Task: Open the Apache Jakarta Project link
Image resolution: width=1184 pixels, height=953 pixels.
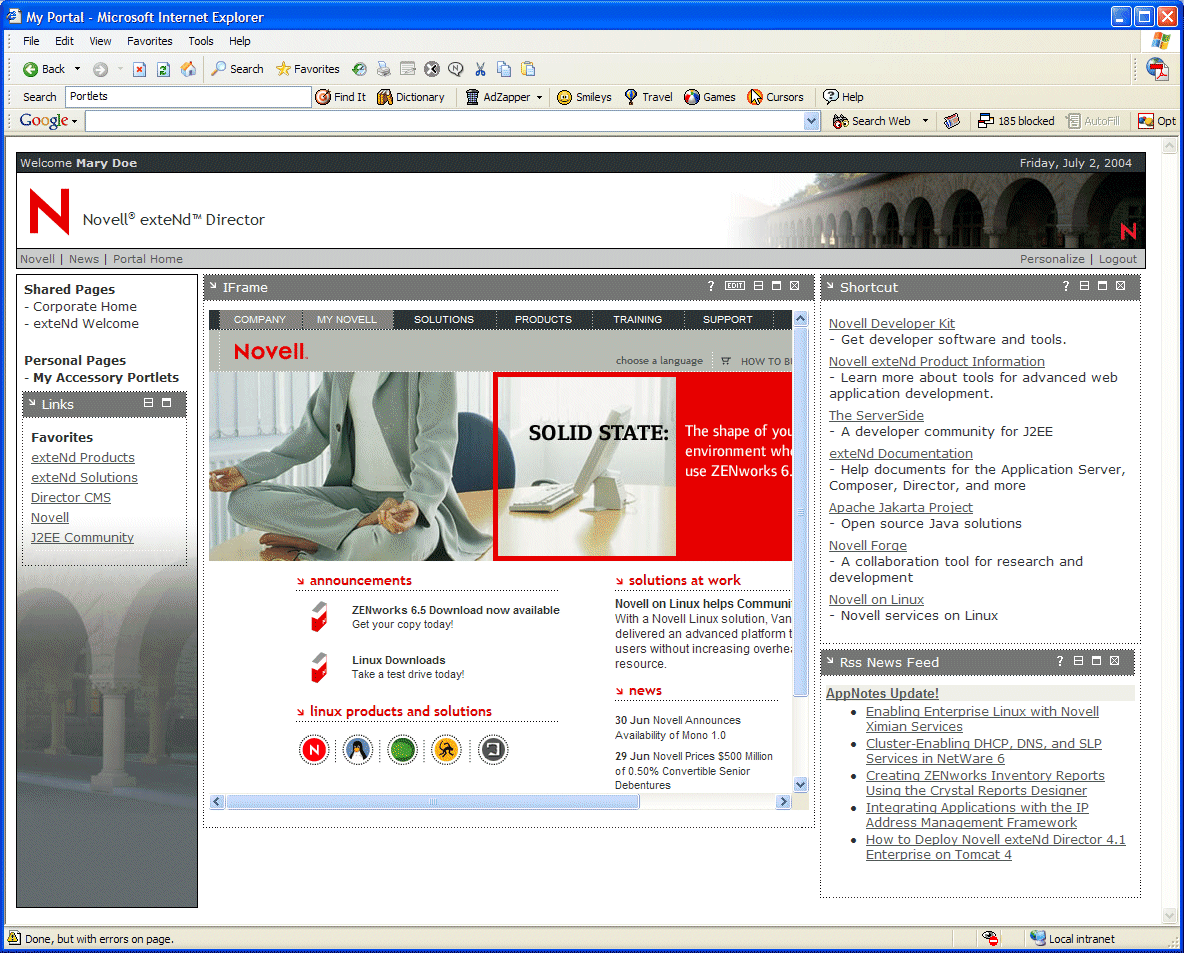Action: (x=900, y=507)
